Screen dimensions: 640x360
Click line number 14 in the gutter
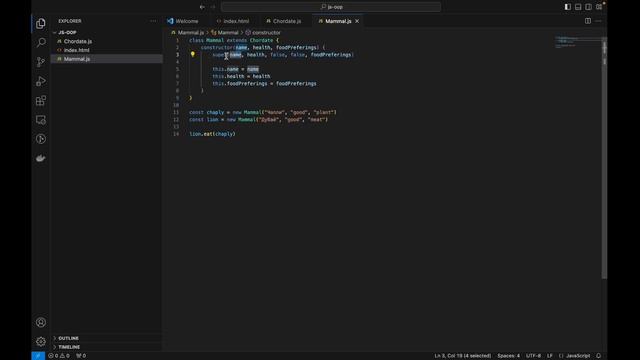pos(176,134)
